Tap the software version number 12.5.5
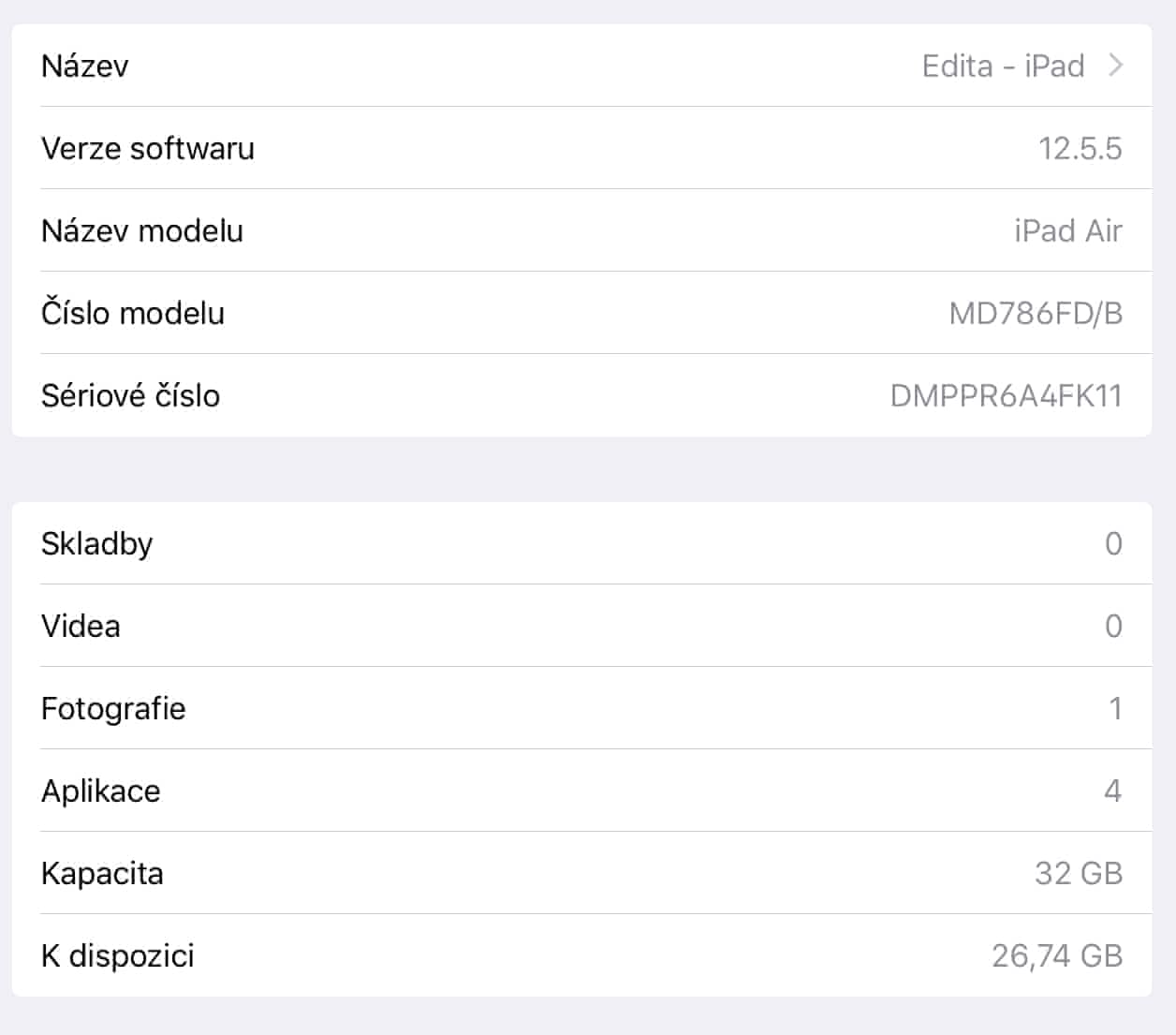Screen dimensions: 1176x1035 pyautogui.click(x=1080, y=148)
